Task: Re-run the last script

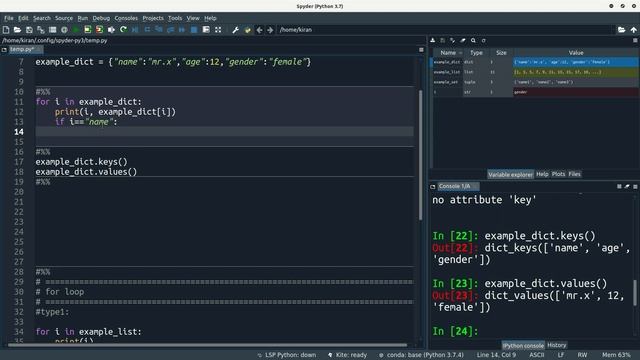Action: 123,30
